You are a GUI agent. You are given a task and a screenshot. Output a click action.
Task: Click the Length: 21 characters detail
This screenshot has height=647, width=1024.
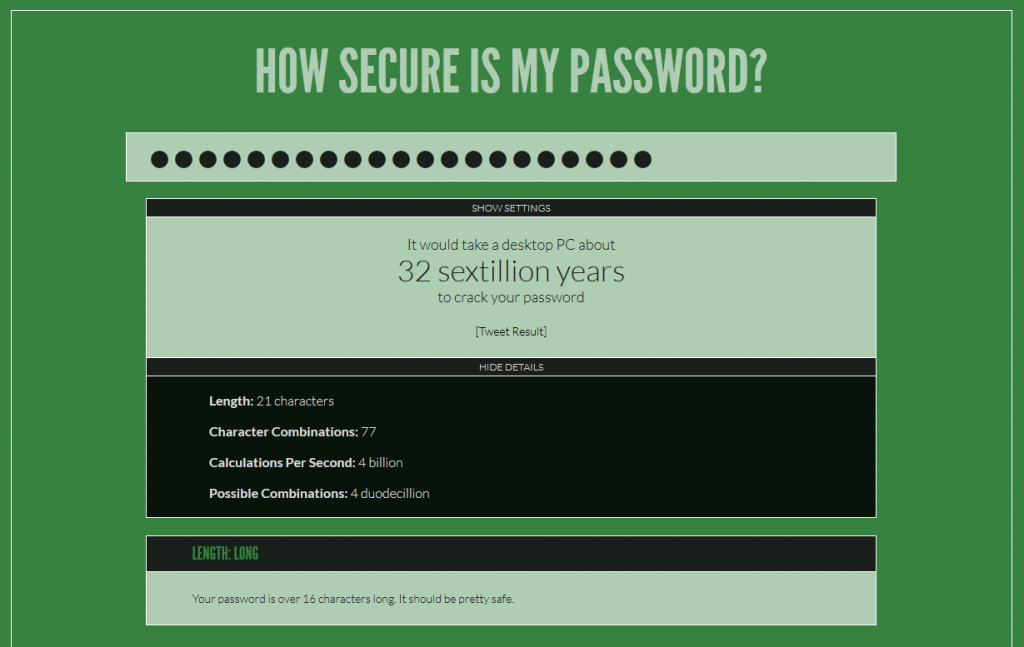coord(271,401)
